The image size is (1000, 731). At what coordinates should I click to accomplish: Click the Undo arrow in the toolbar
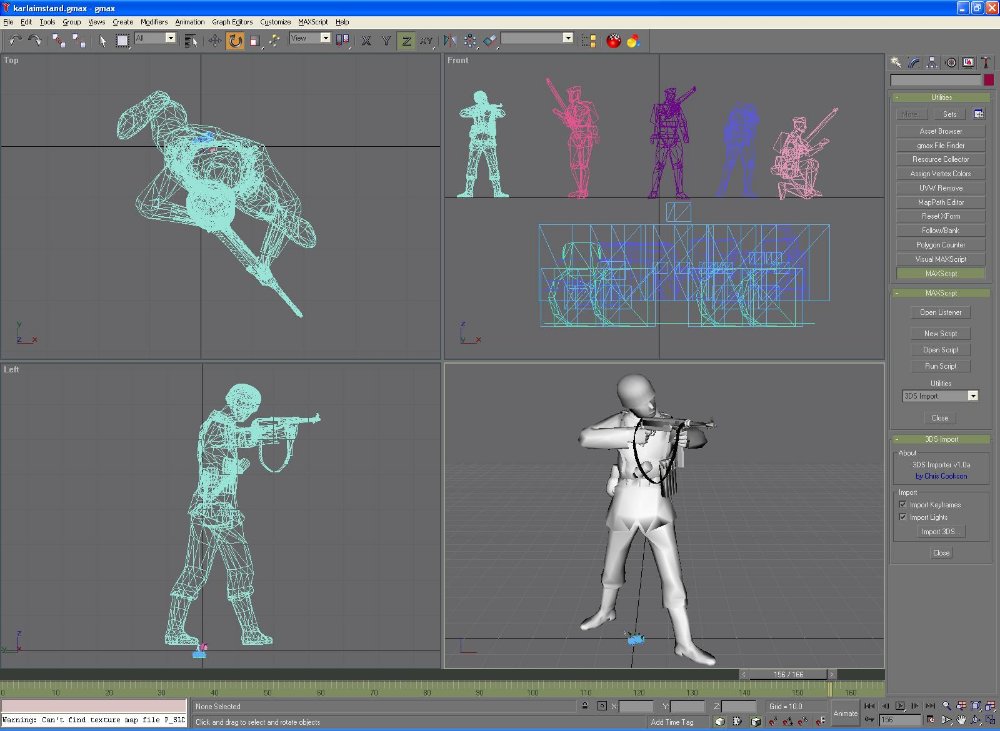[15, 40]
